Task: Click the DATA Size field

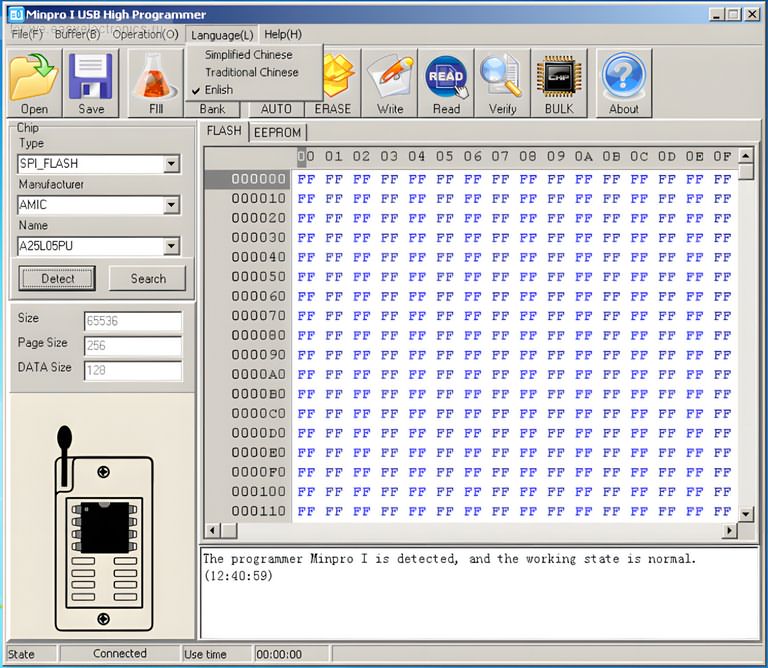Action: (x=133, y=370)
